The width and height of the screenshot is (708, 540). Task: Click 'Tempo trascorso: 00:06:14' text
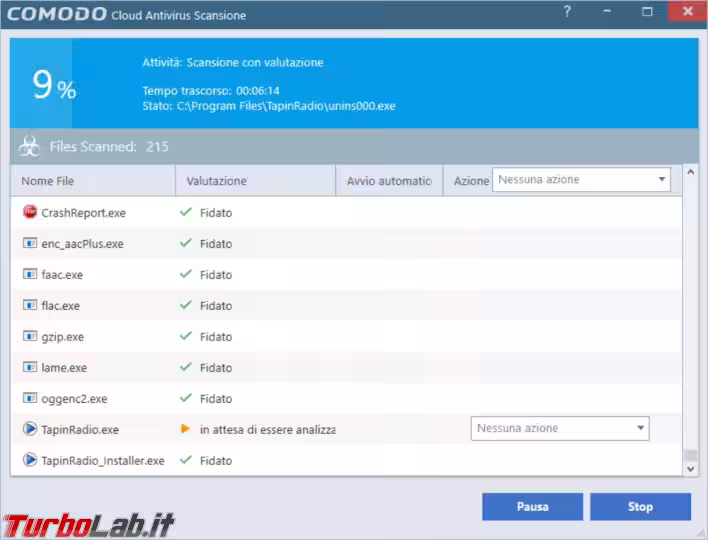pos(211,90)
